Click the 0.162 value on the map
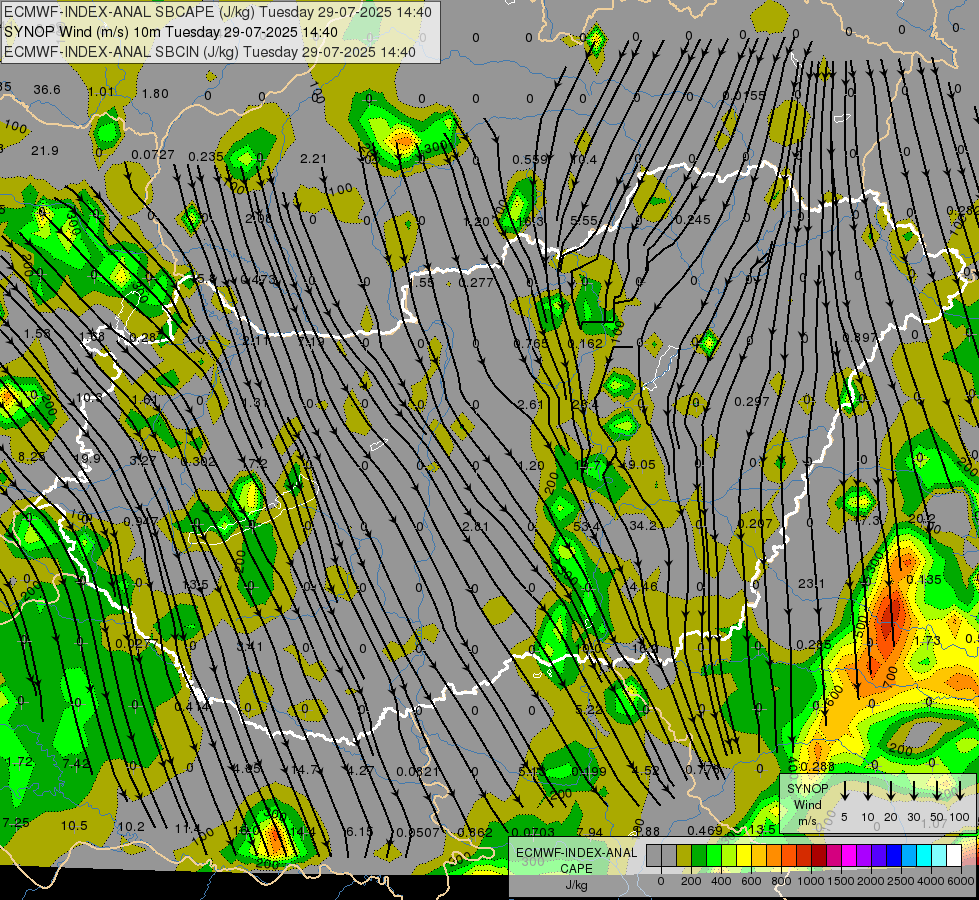 point(586,344)
